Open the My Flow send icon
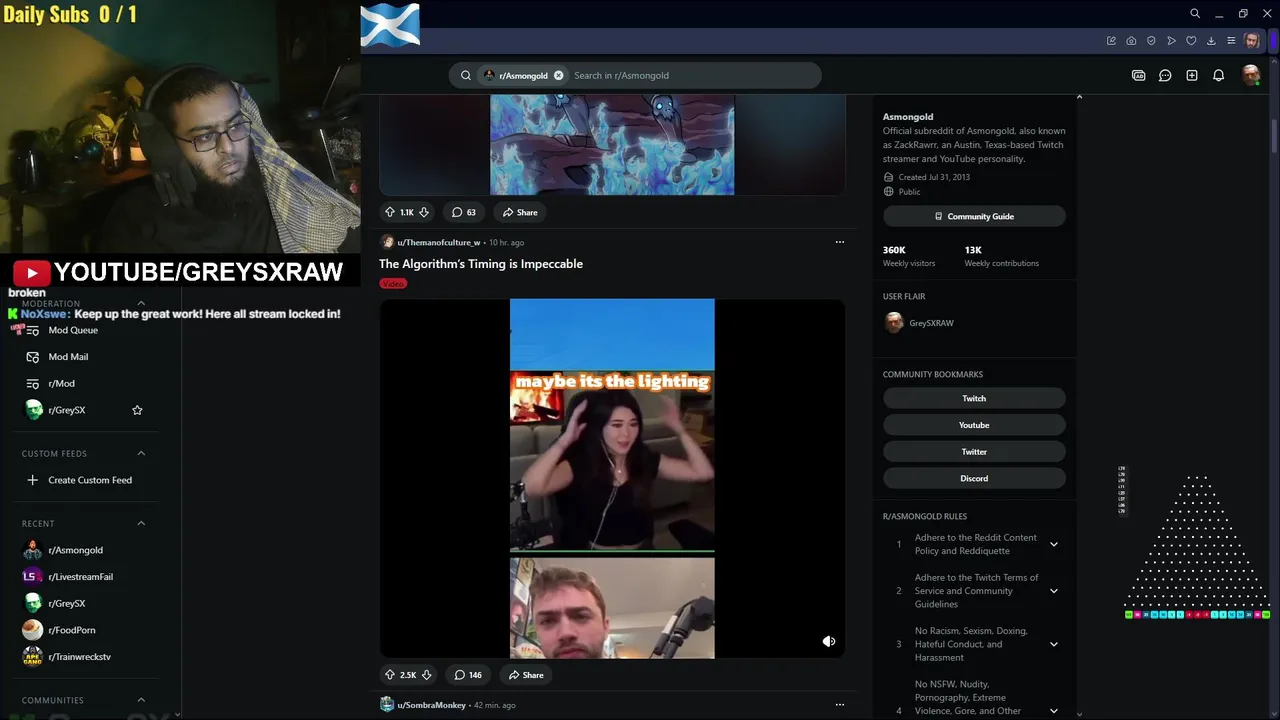Screen dimensions: 1280x720 coord(1171,41)
